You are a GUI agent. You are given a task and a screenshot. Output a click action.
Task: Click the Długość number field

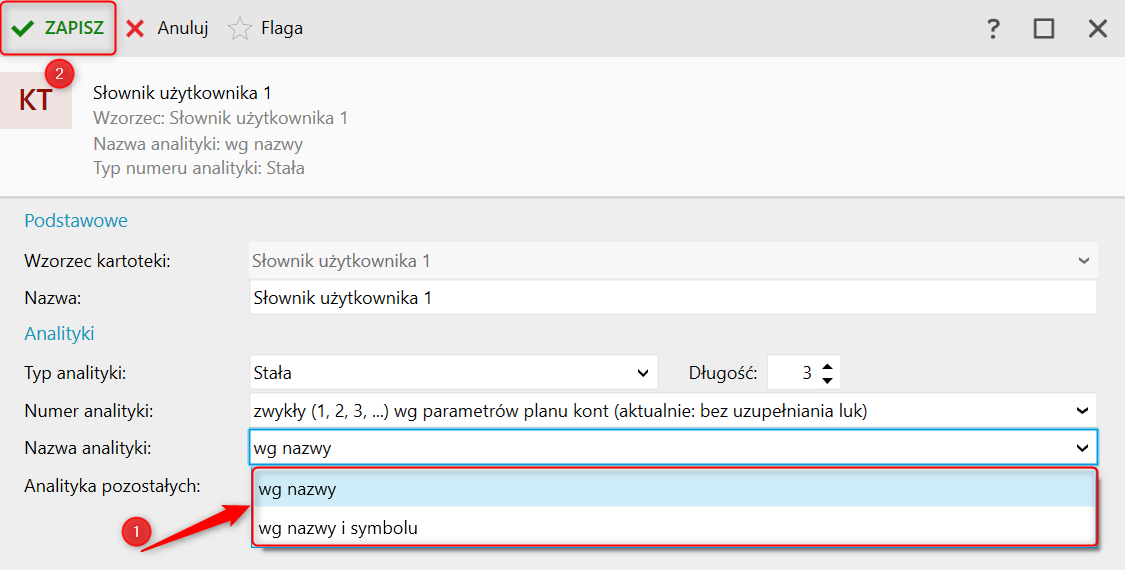pos(792,373)
